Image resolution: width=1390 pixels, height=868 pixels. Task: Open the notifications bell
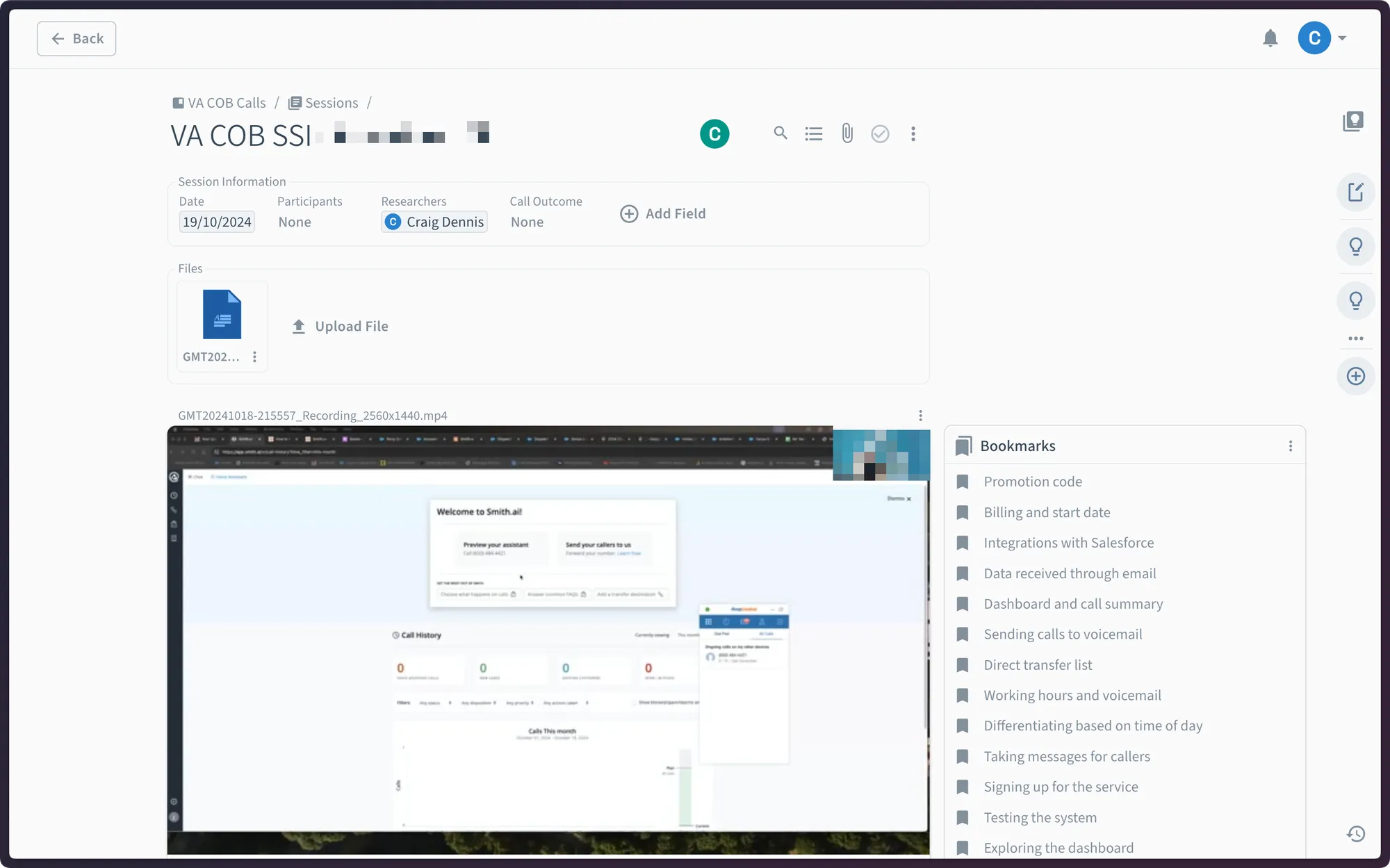pyautogui.click(x=1270, y=38)
